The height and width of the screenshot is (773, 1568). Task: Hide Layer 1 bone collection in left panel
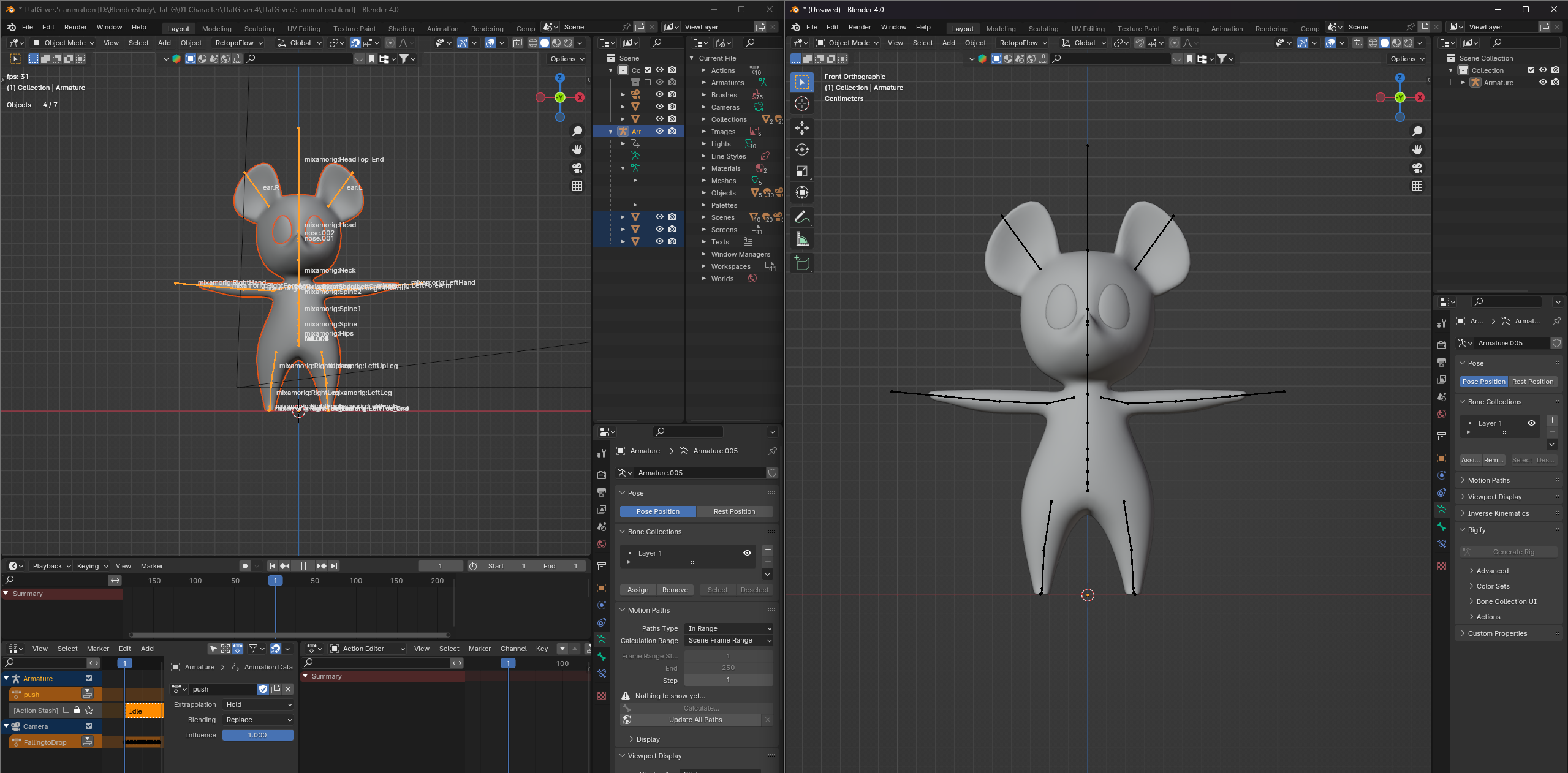[747, 552]
